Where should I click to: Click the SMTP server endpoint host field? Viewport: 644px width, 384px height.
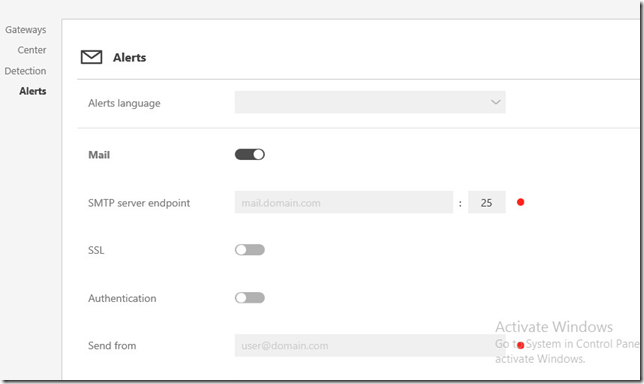[344, 202]
